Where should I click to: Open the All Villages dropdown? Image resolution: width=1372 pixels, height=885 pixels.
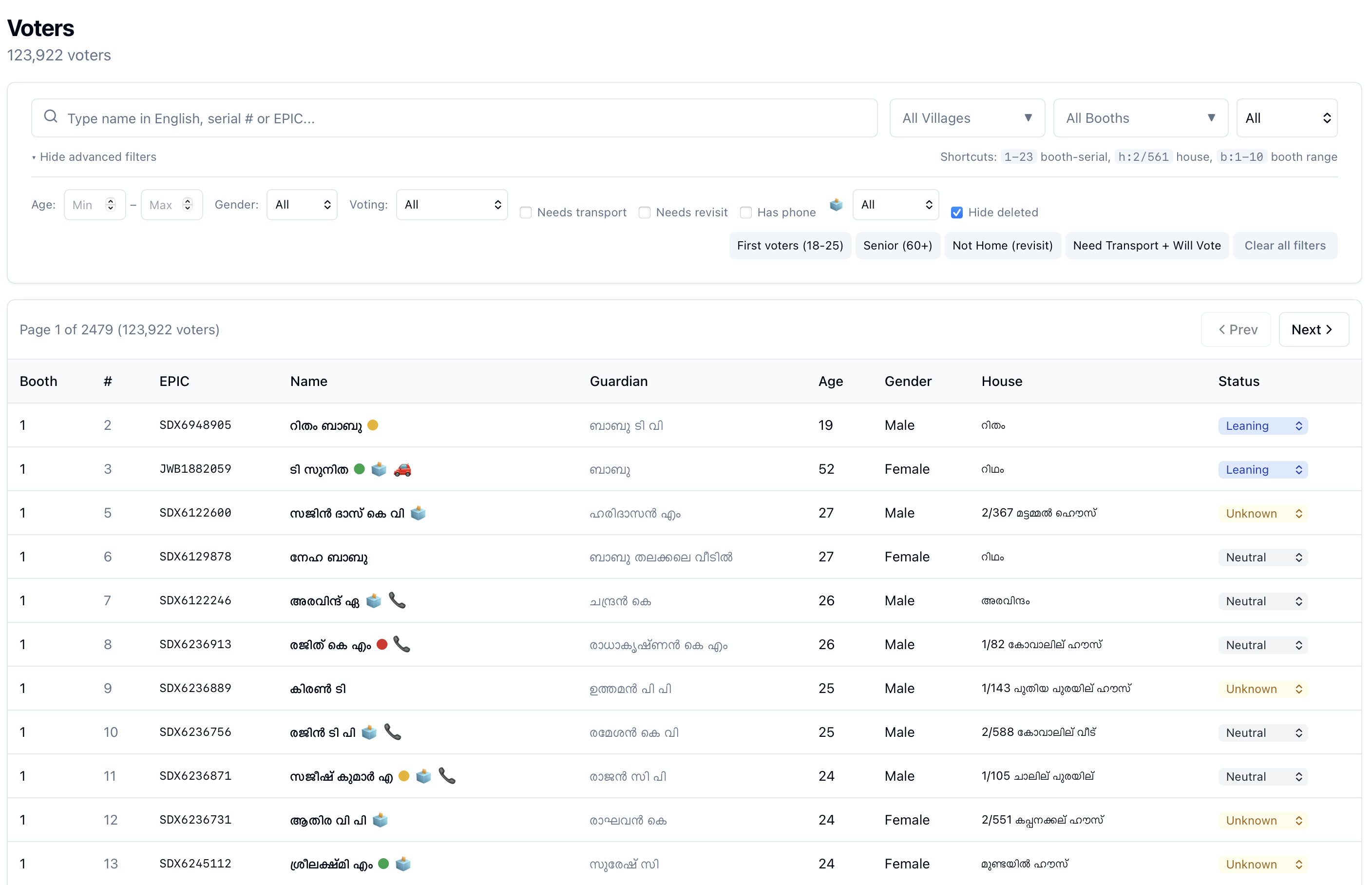tap(967, 118)
